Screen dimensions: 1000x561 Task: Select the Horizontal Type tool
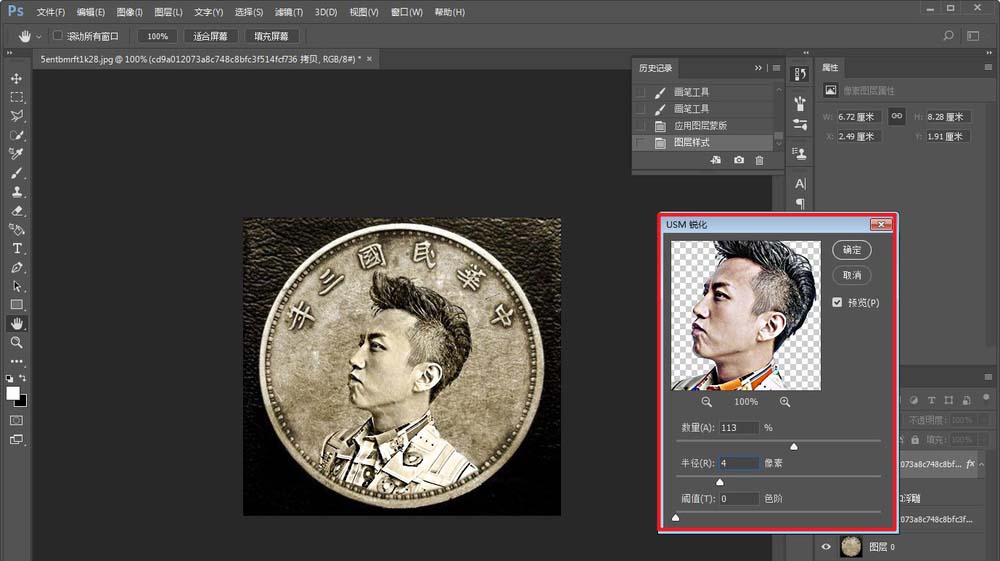point(17,248)
